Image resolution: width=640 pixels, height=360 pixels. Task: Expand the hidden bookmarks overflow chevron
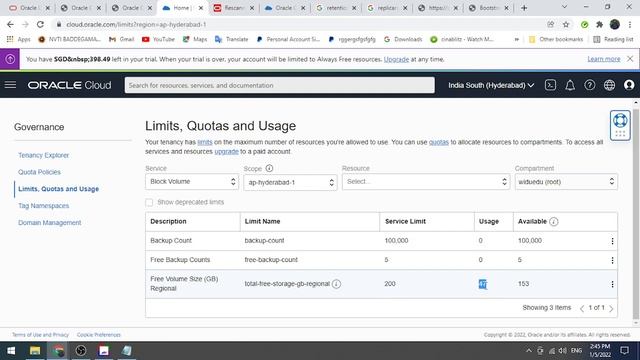click(517, 39)
